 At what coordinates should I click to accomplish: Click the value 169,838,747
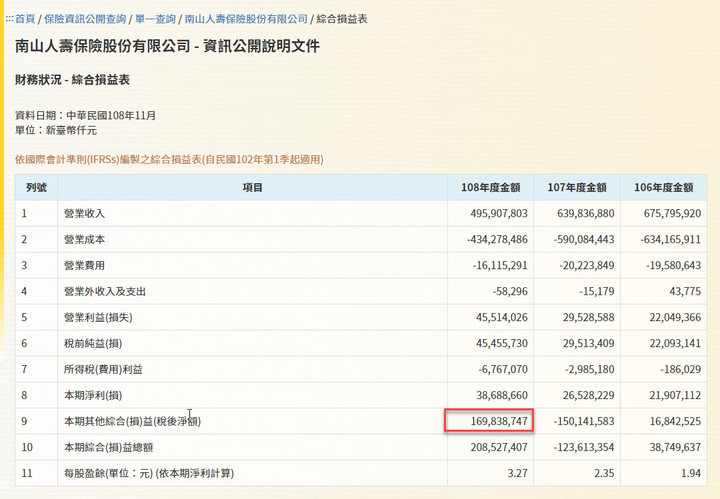[499, 421]
